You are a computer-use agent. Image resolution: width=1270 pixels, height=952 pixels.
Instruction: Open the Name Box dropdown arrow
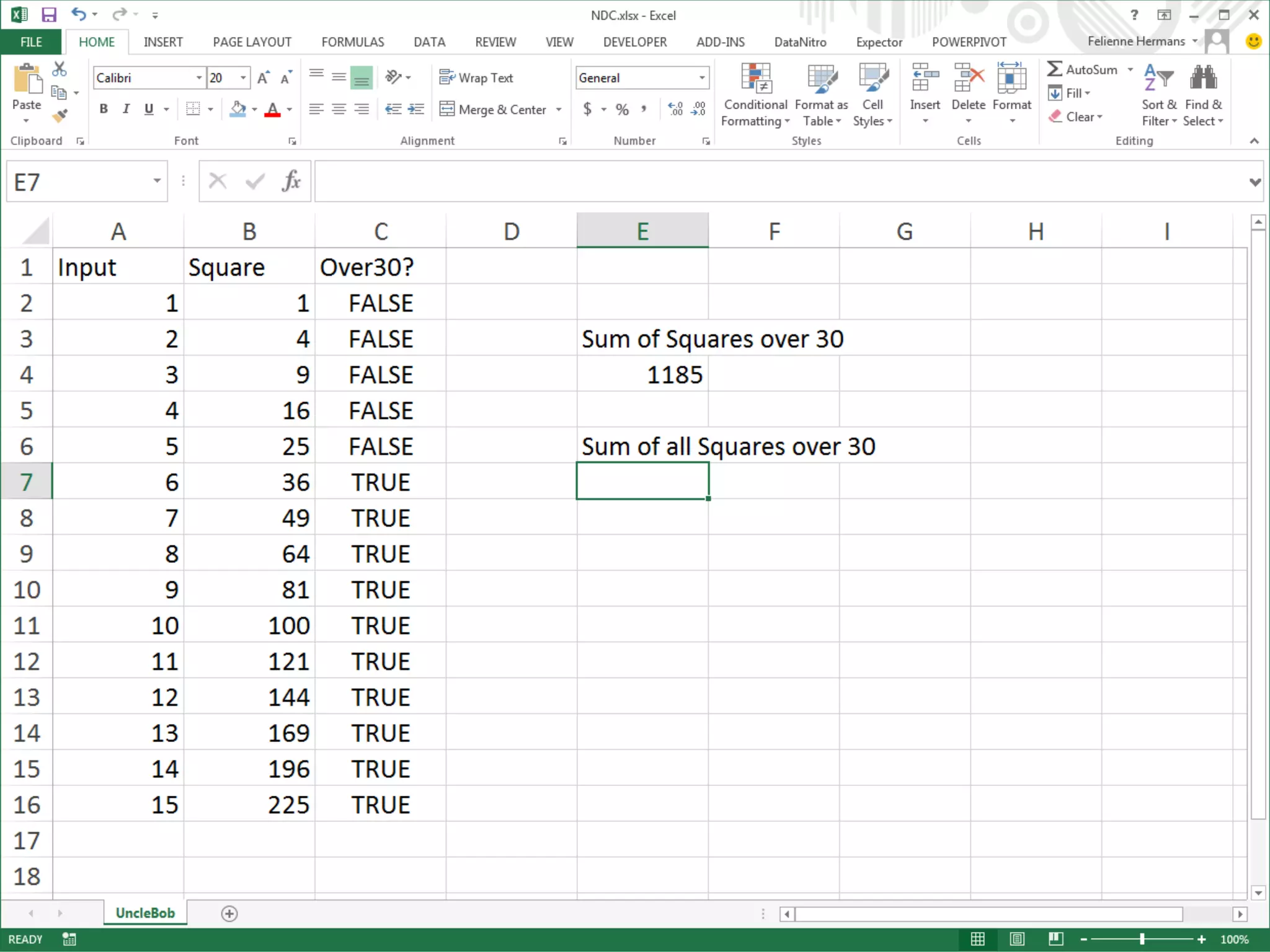coord(157,181)
